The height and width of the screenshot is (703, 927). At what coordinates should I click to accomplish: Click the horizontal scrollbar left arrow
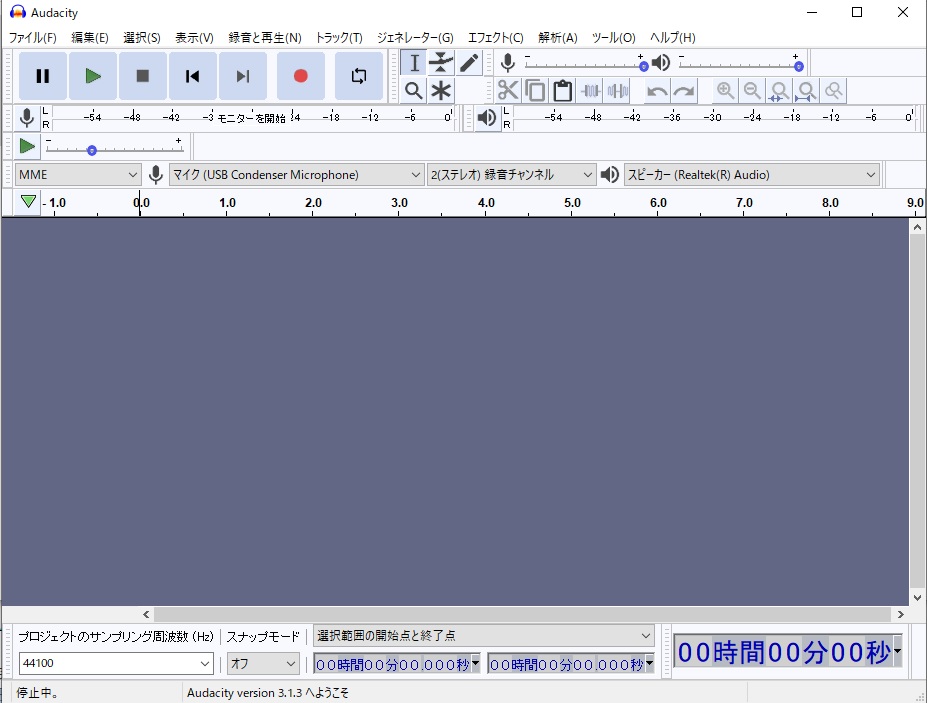click(x=146, y=614)
